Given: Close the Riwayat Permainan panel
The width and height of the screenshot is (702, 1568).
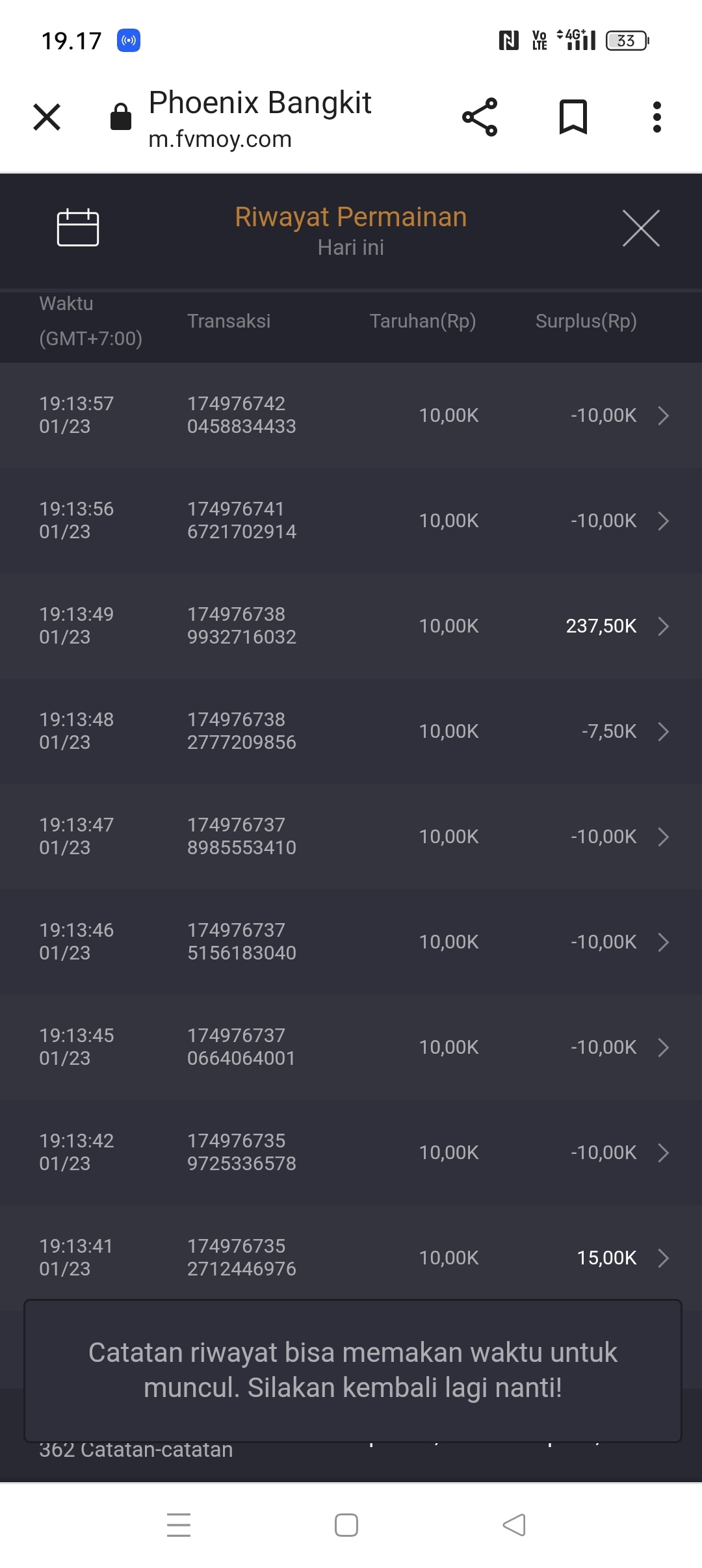Looking at the screenshot, I should [x=641, y=228].
